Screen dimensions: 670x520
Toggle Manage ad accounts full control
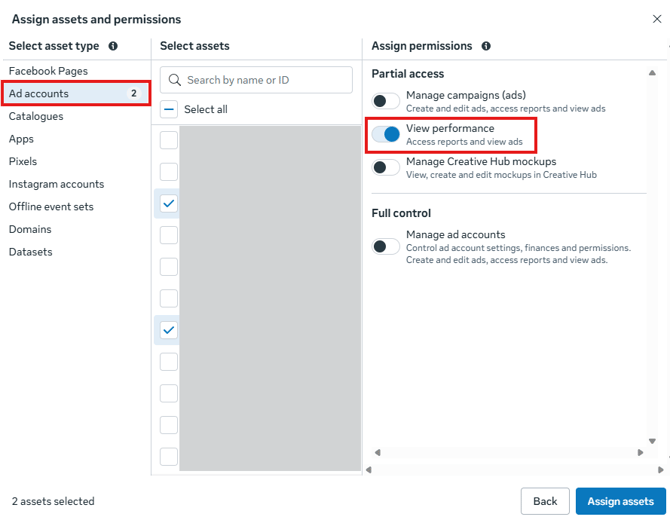coord(386,246)
